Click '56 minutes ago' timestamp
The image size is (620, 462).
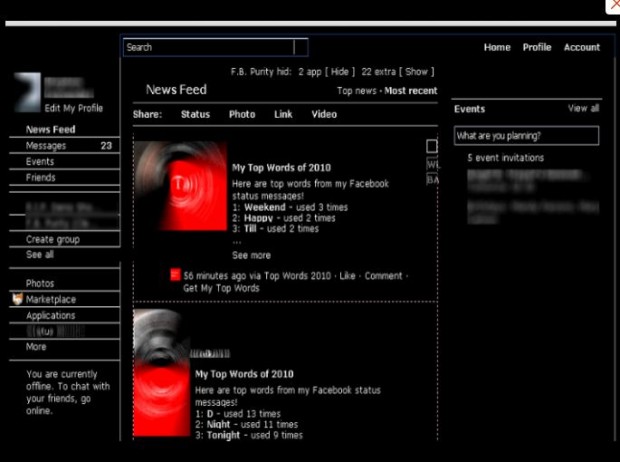[x=215, y=276]
